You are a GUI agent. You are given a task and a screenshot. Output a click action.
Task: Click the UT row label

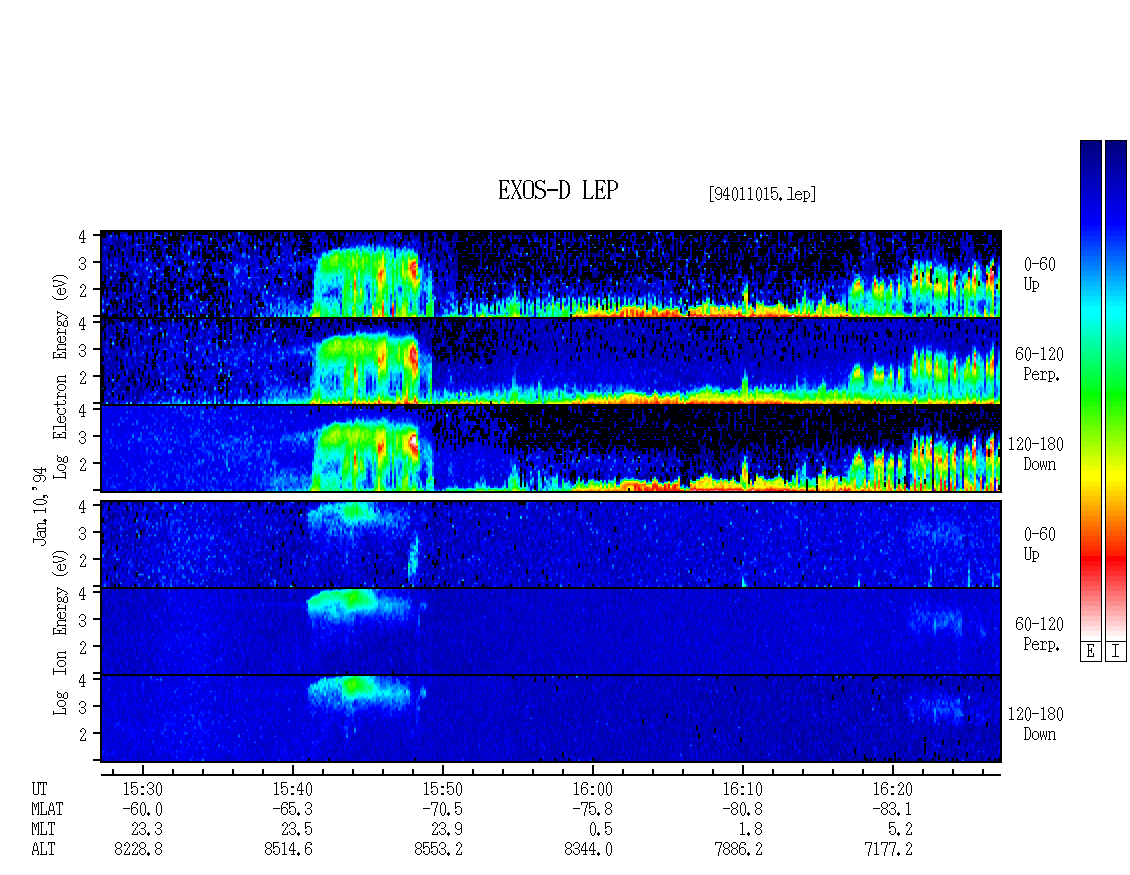click(39, 789)
